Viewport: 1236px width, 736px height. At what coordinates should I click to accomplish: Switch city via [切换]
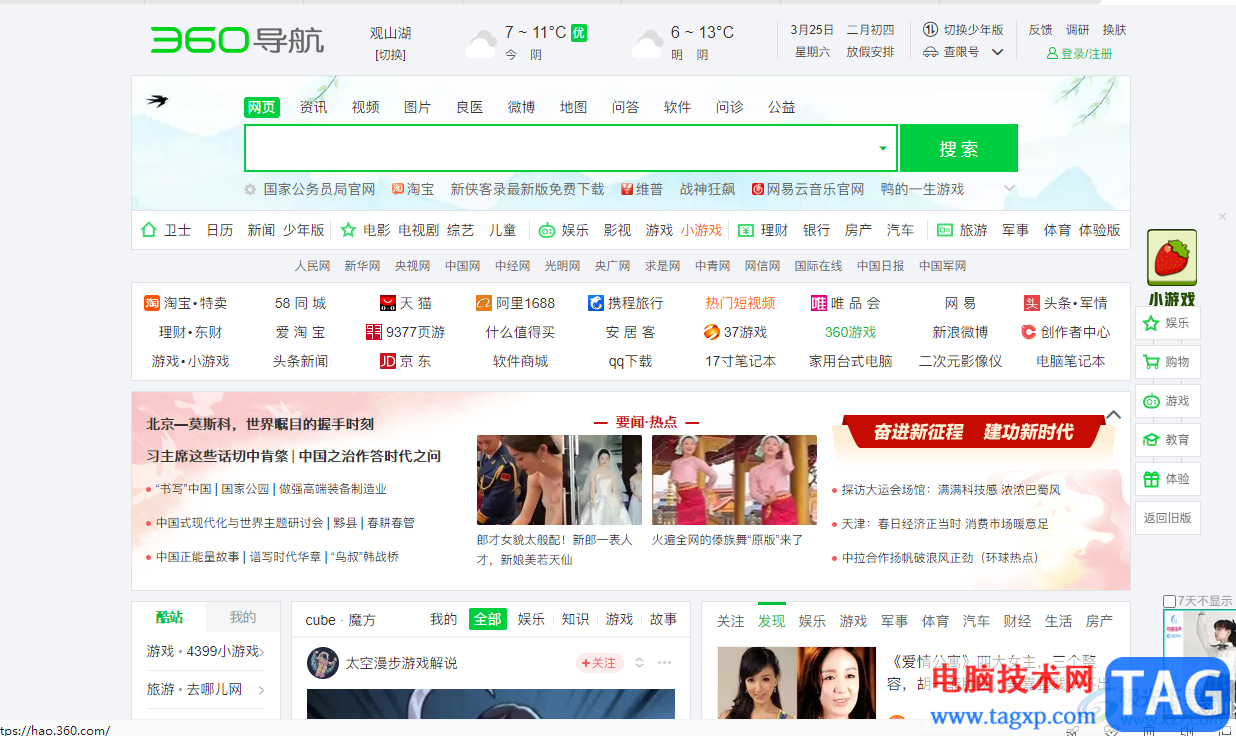point(390,55)
